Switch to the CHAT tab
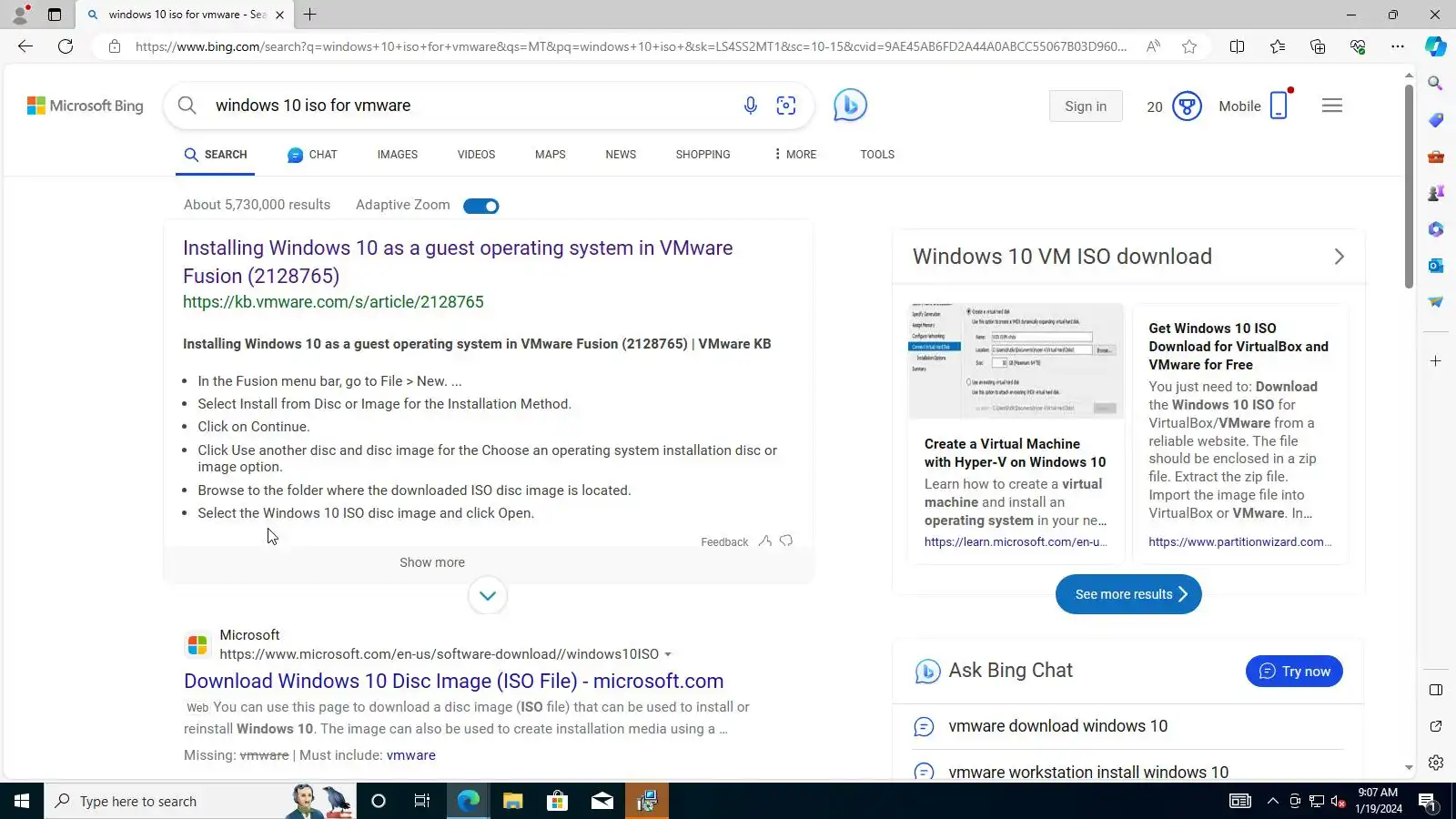This screenshot has height=819, width=1456. point(312,155)
